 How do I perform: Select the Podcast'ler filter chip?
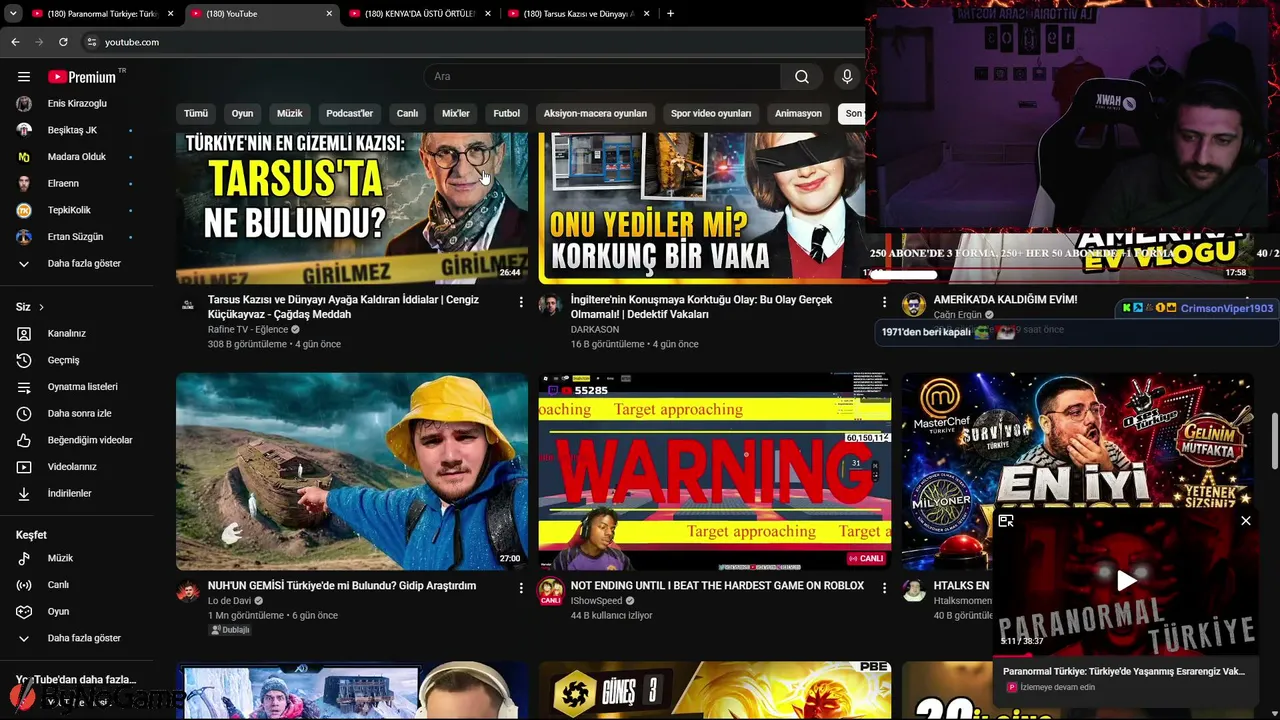(x=350, y=113)
